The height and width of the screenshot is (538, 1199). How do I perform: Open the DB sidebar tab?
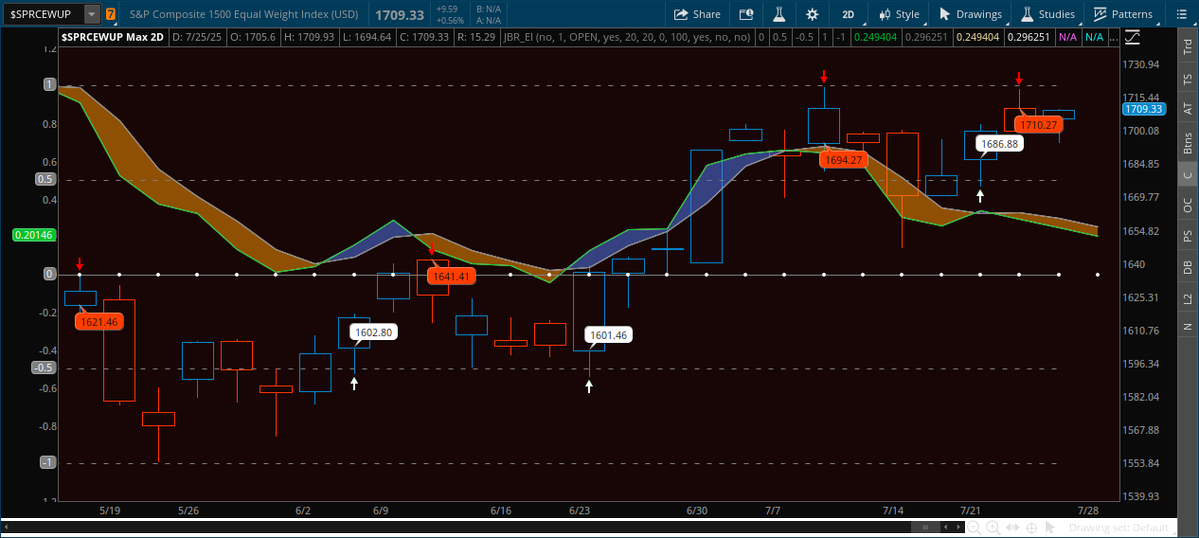(1188, 267)
